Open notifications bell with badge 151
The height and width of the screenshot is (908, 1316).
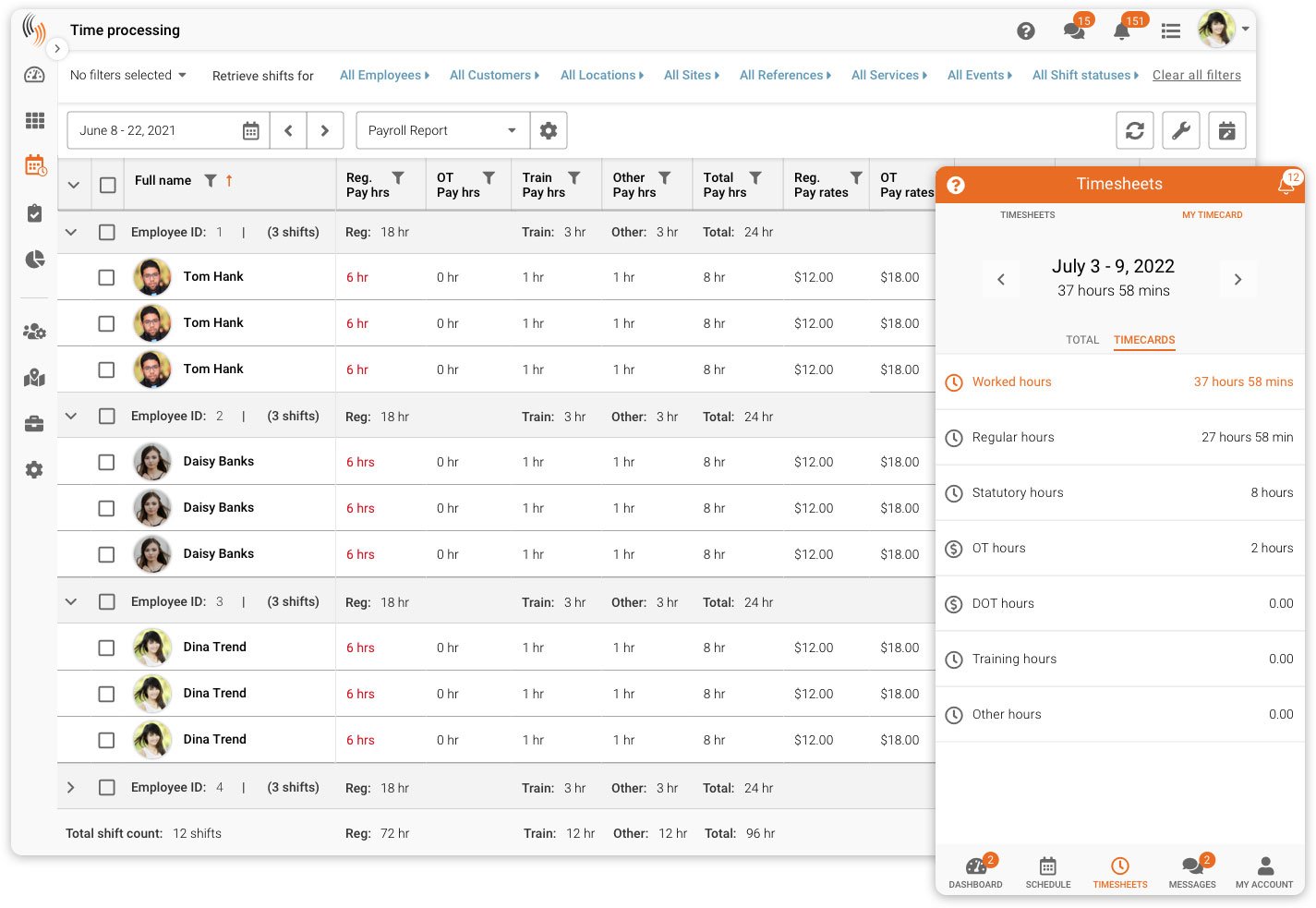coord(1122,31)
